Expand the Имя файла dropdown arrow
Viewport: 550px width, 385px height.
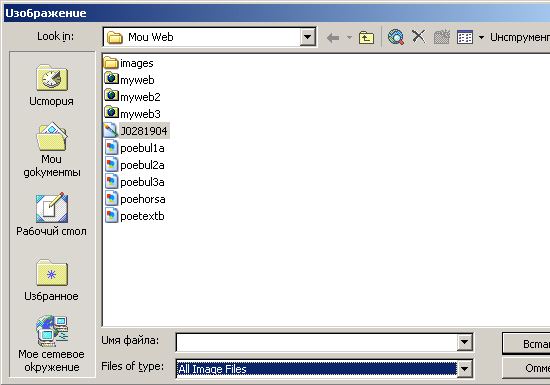click(464, 342)
